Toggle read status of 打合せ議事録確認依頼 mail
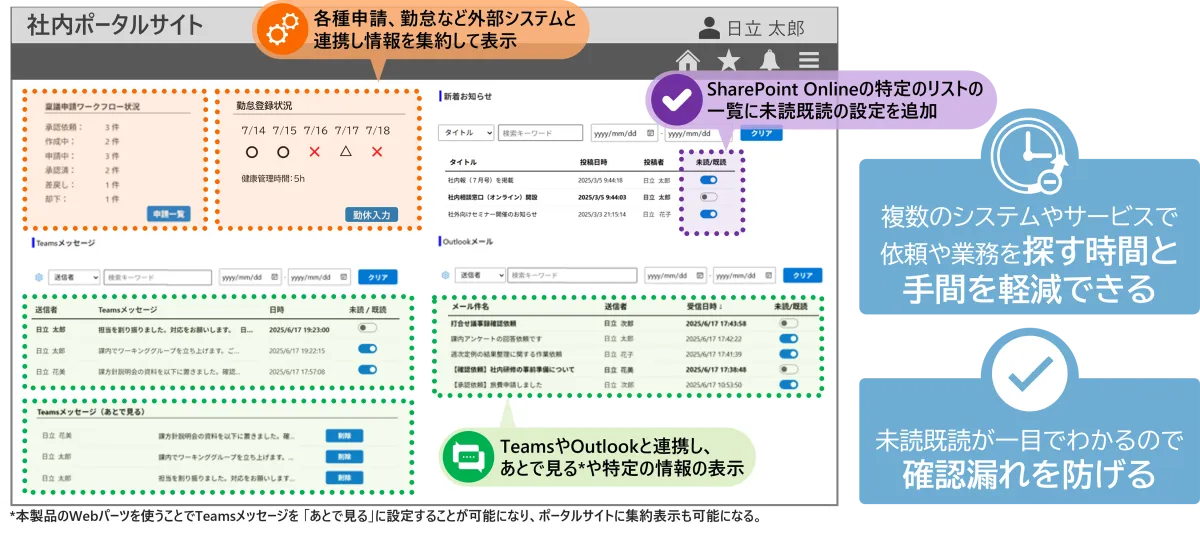The height and width of the screenshot is (536, 1200). pos(789,324)
